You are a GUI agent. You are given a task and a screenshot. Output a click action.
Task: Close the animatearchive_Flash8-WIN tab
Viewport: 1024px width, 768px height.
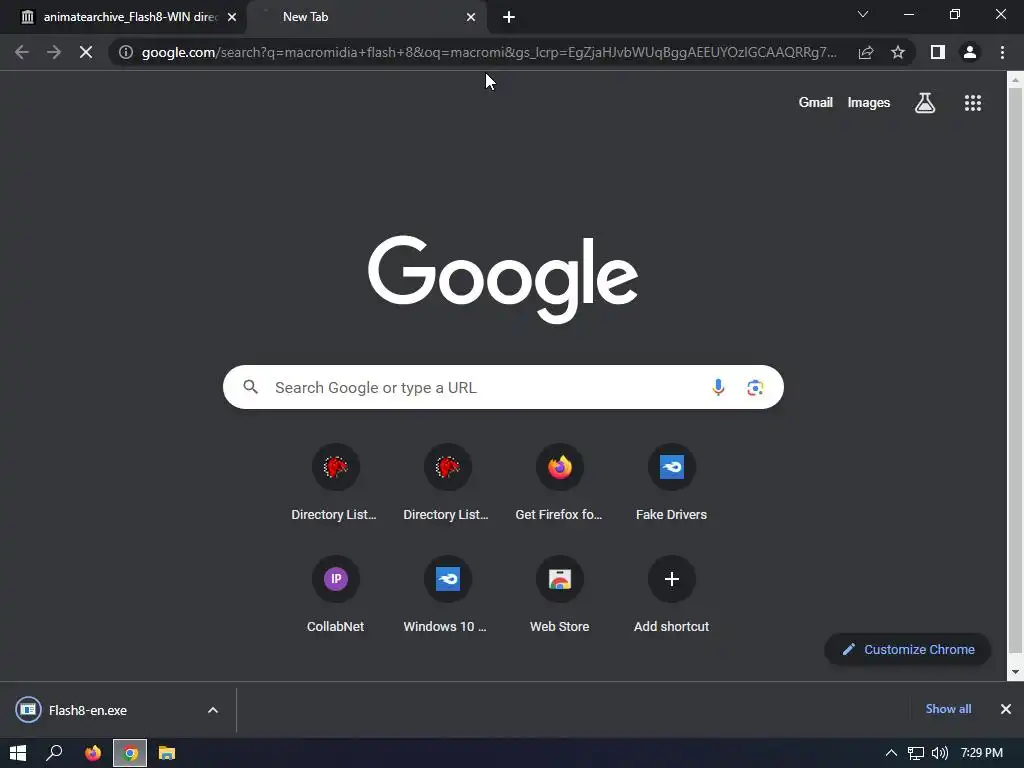tap(232, 17)
